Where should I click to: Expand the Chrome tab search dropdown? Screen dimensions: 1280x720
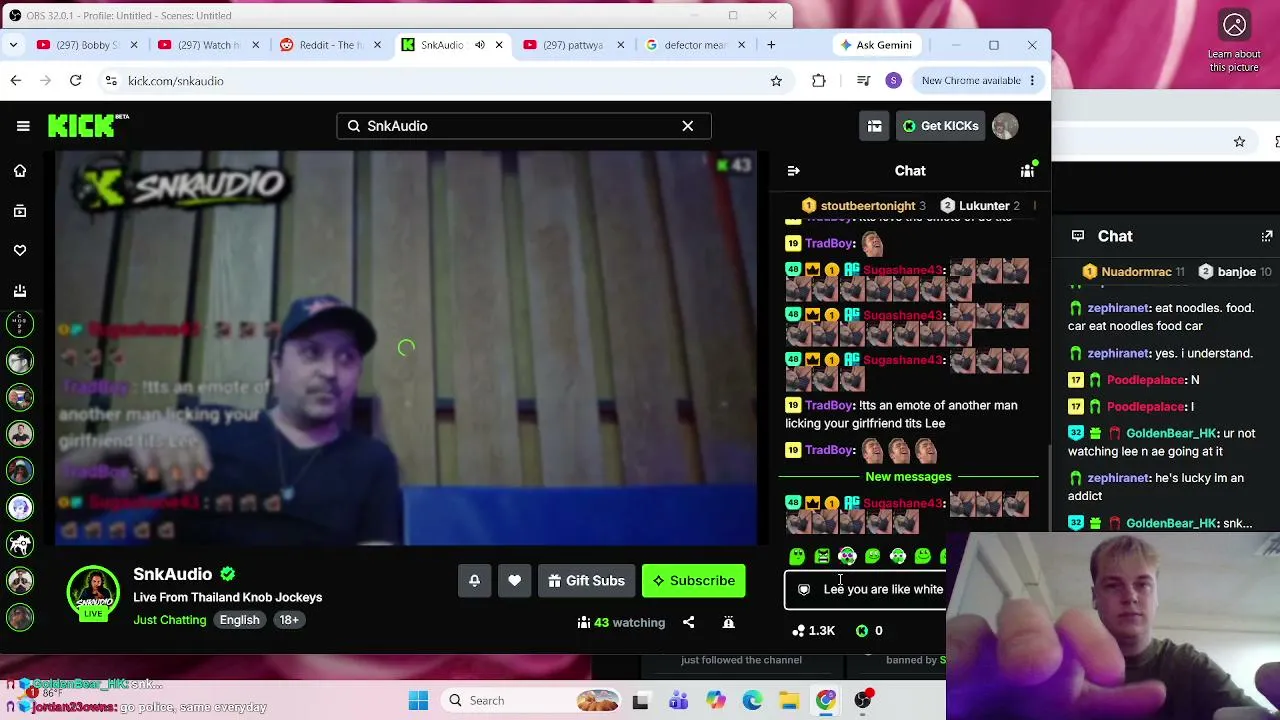13,45
